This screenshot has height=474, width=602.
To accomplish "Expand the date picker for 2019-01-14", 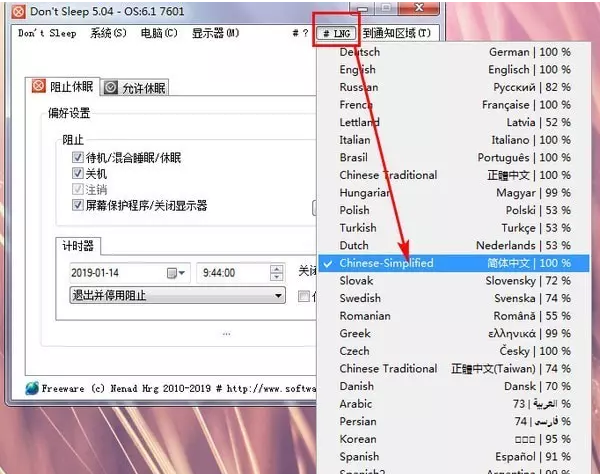I will click(x=182, y=273).
